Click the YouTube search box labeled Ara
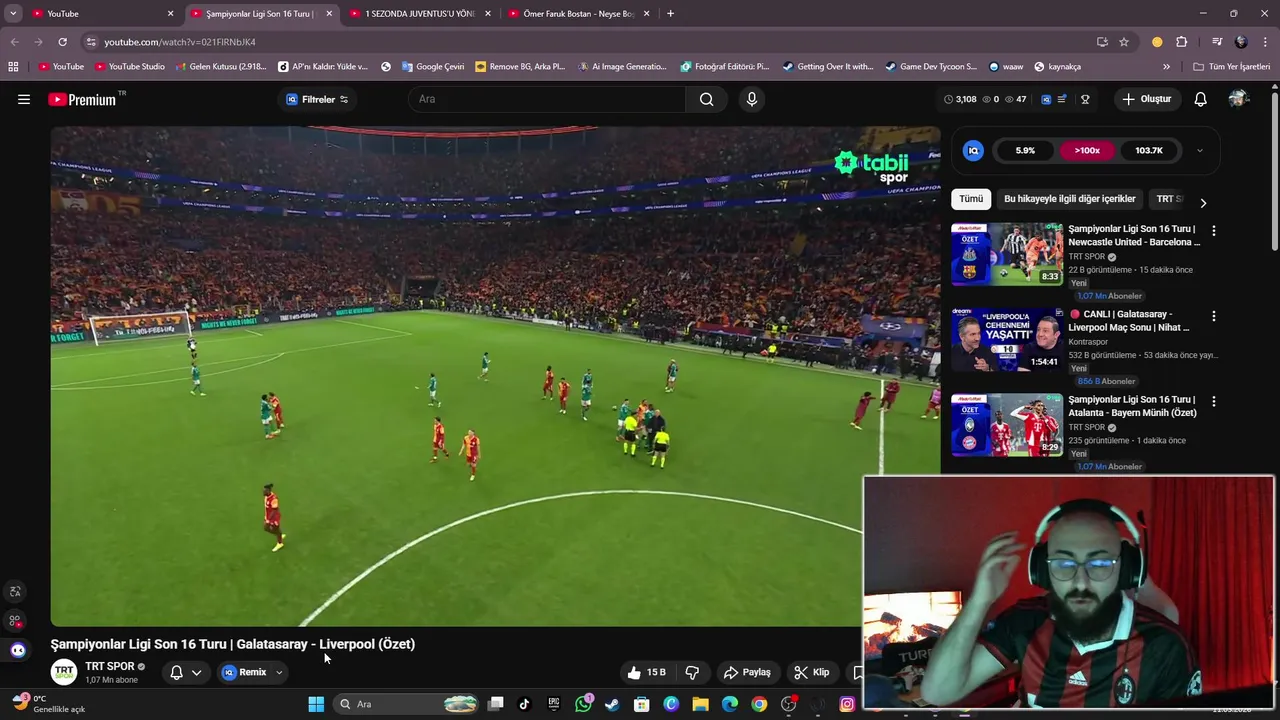Viewport: 1280px width, 720px height. 547,99
